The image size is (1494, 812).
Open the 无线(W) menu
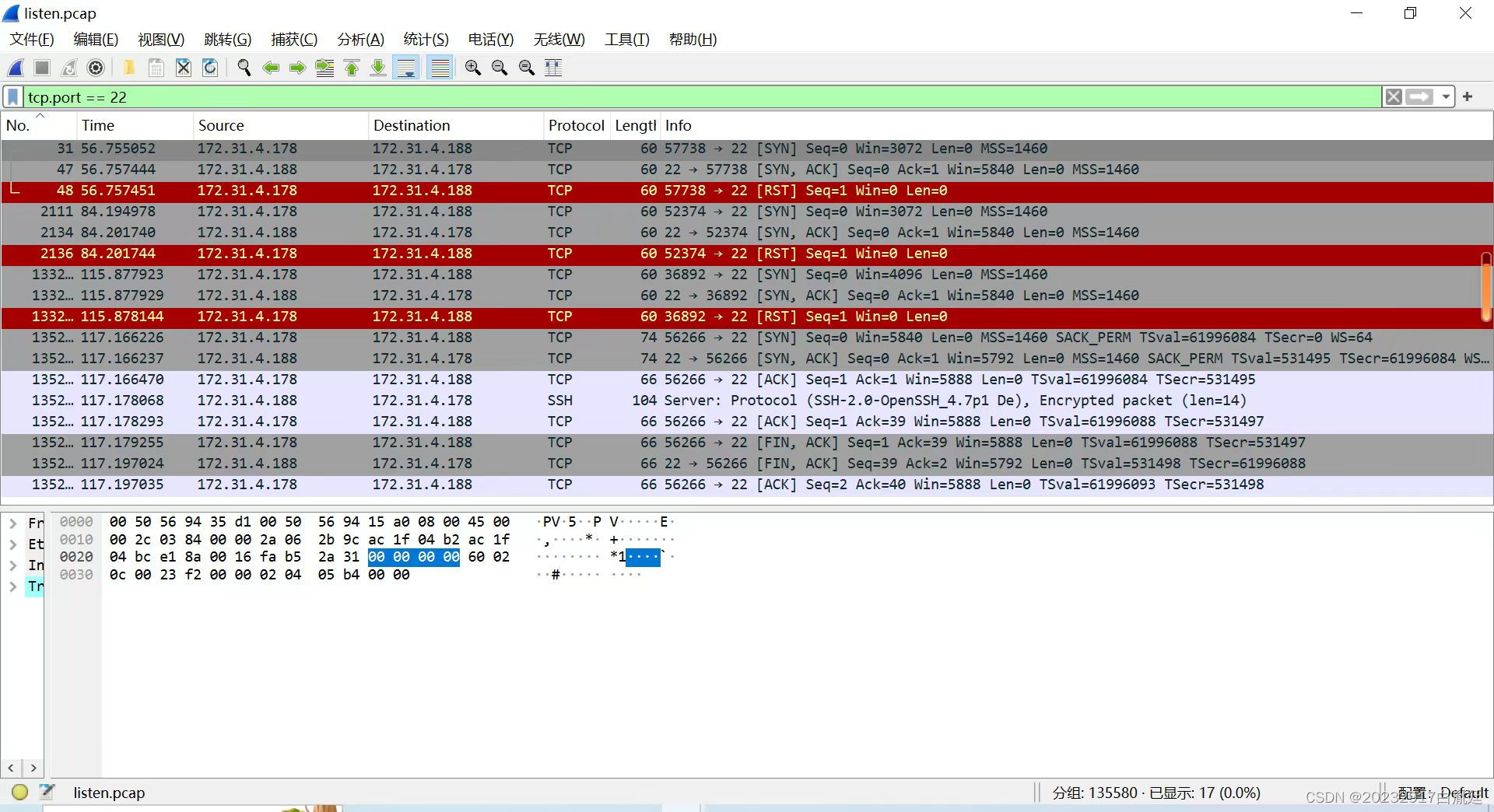pyautogui.click(x=559, y=39)
